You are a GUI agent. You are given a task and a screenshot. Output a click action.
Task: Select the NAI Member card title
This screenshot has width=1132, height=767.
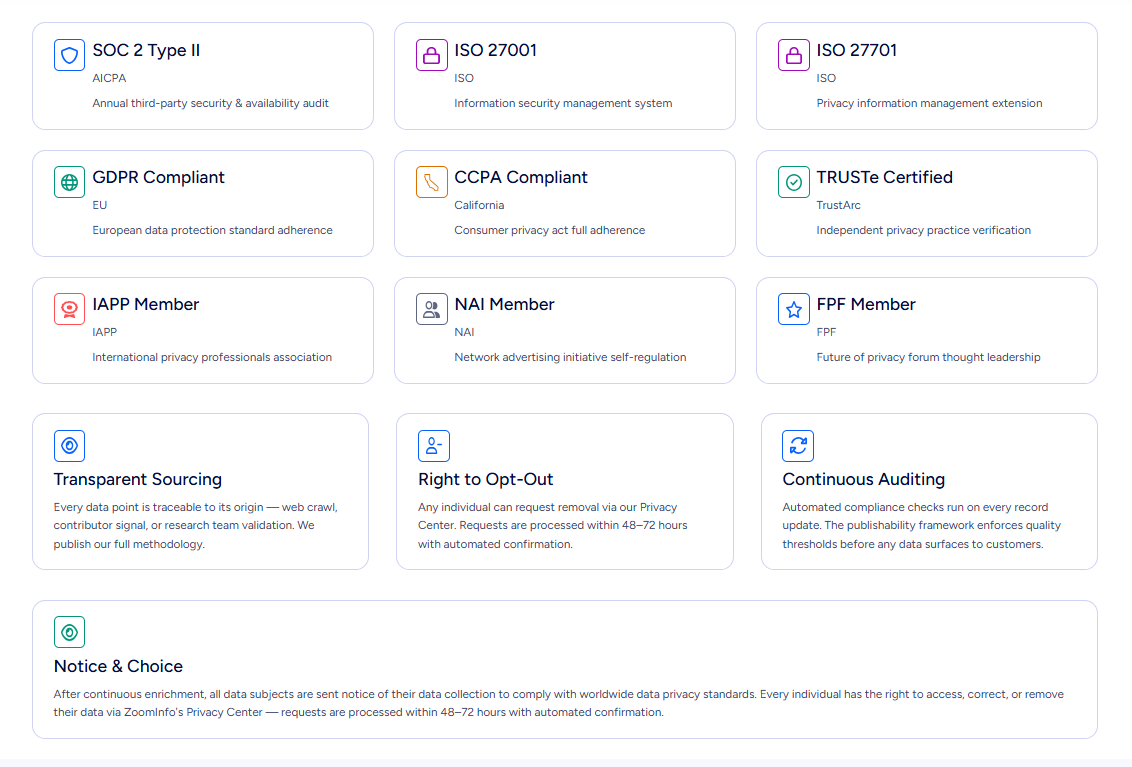[x=504, y=304]
